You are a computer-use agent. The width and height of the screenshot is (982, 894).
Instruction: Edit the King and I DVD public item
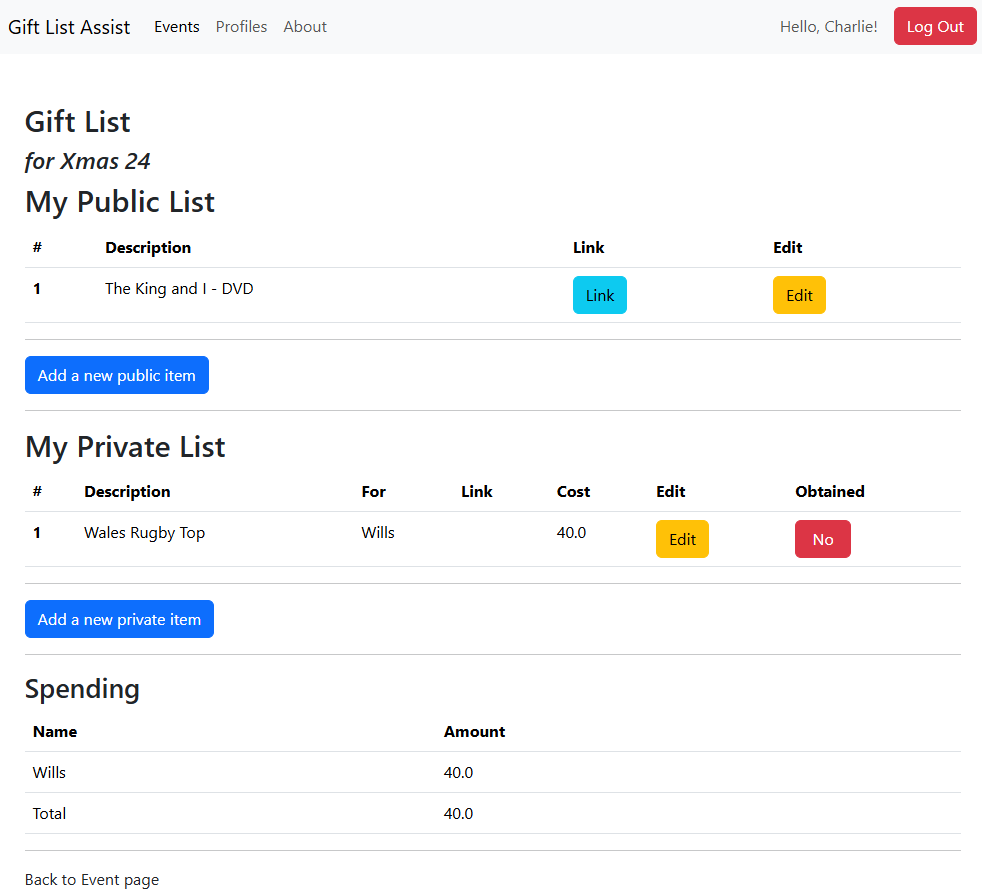click(x=799, y=295)
